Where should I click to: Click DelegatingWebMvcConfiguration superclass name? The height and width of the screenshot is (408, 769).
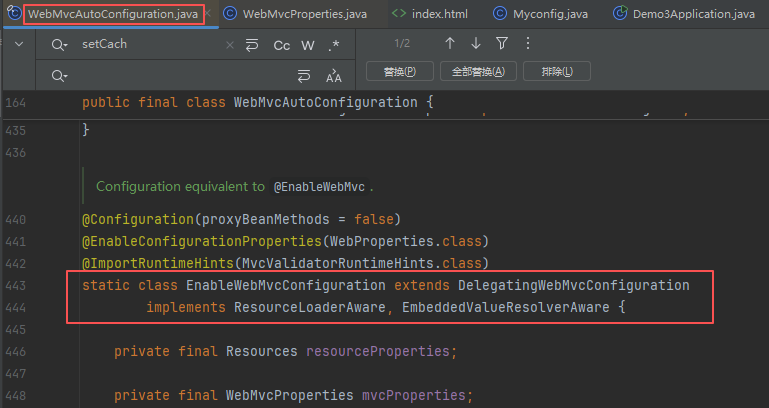tap(574, 285)
